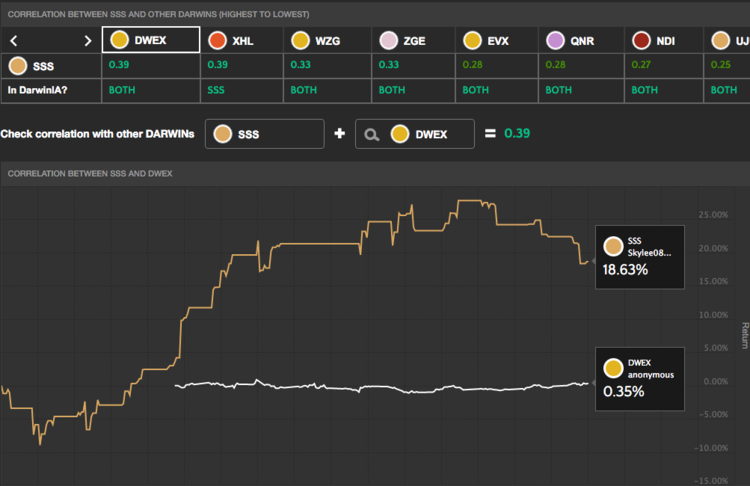
Task: Select the ZGE column header
Action: [x=413, y=40]
